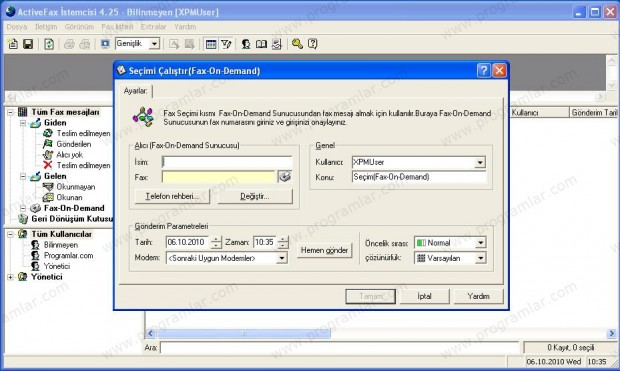
Task: Expand the bottom Yönetici tree node
Action: [x=11, y=277]
